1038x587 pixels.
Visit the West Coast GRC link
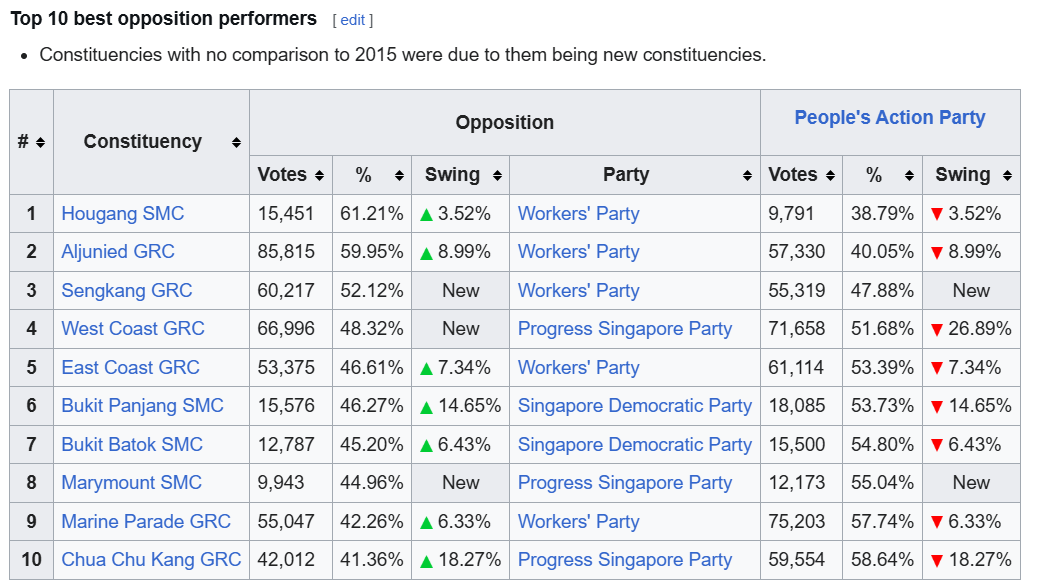click(x=133, y=329)
